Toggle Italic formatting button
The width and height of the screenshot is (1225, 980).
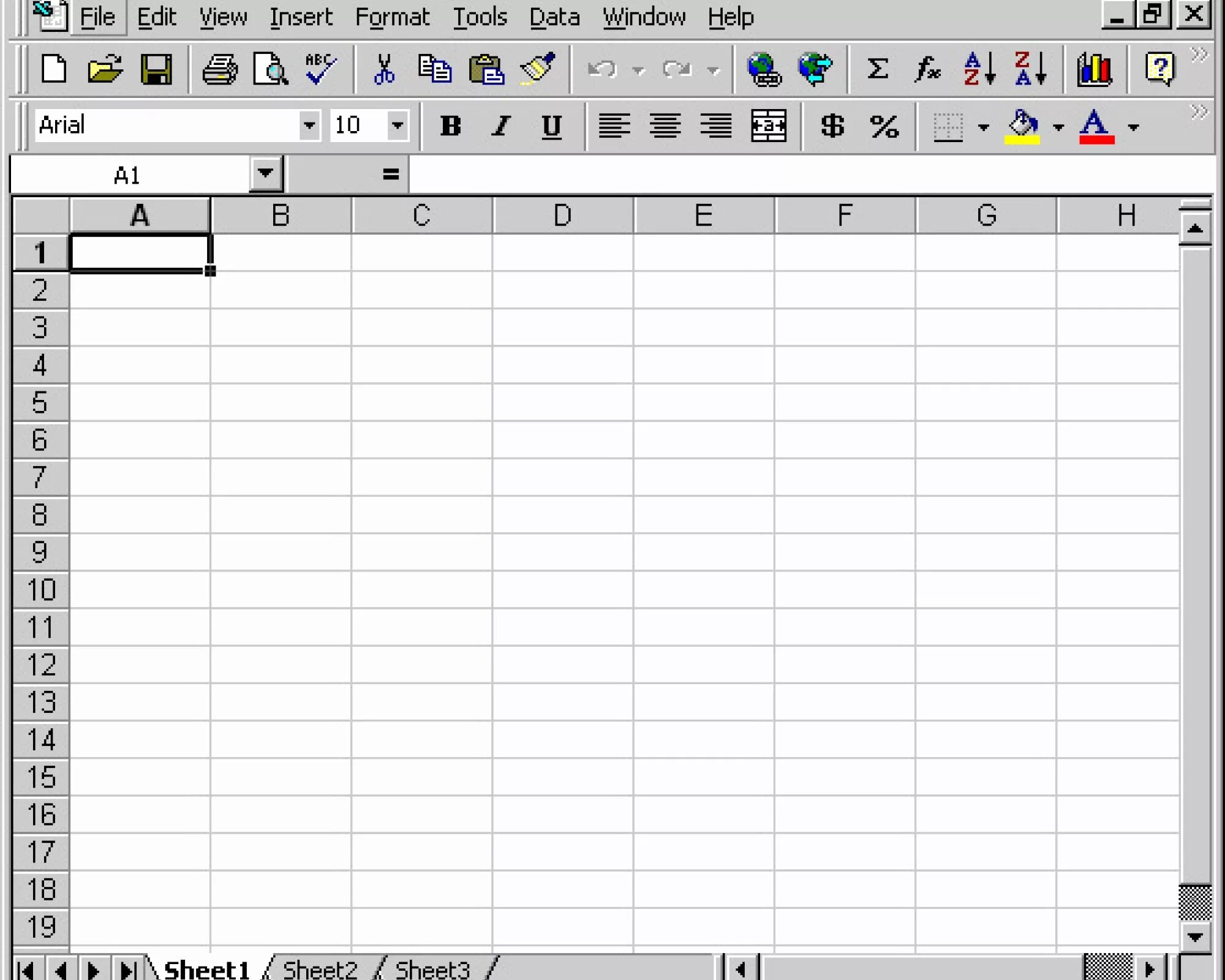501,126
